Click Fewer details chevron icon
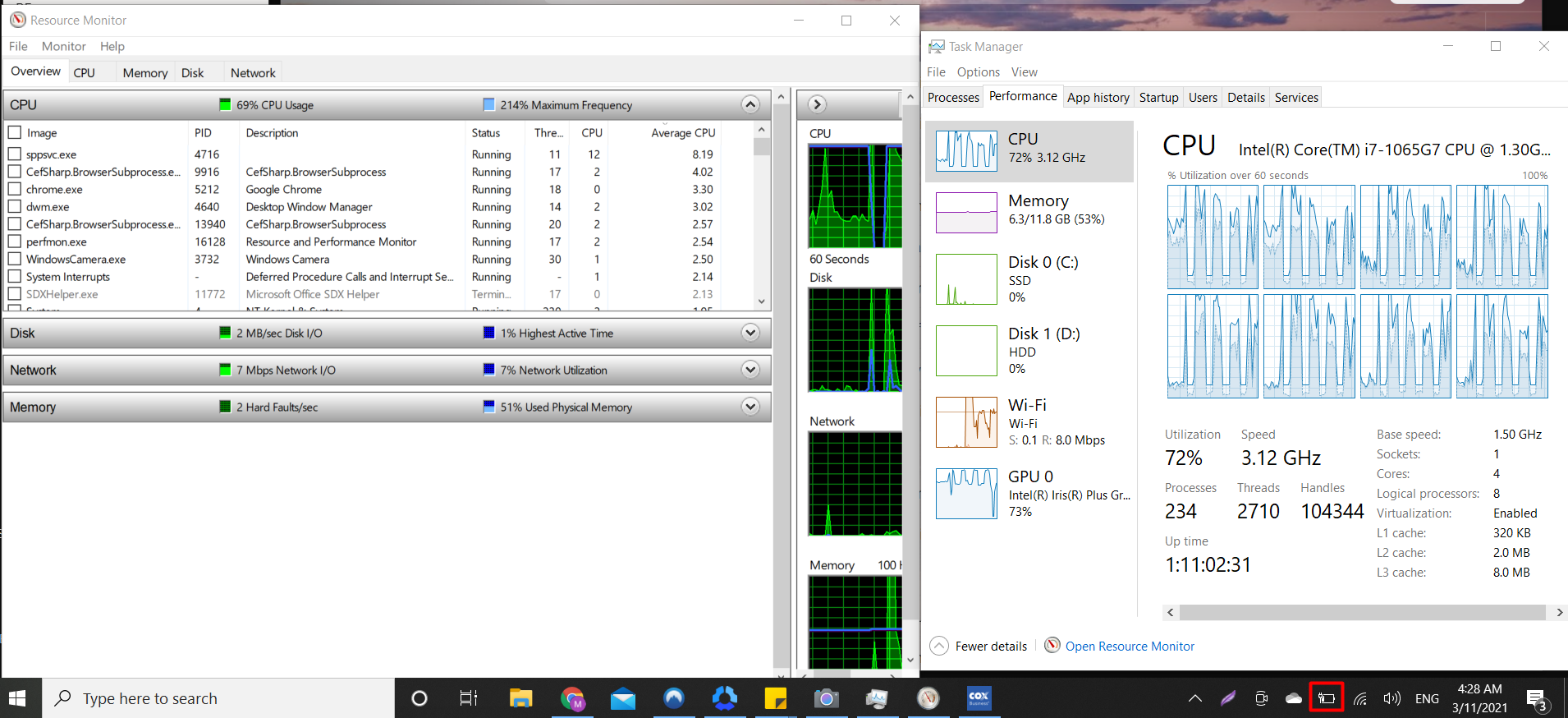The height and width of the screenshot is (718, 1568). [x=939, y=647]
